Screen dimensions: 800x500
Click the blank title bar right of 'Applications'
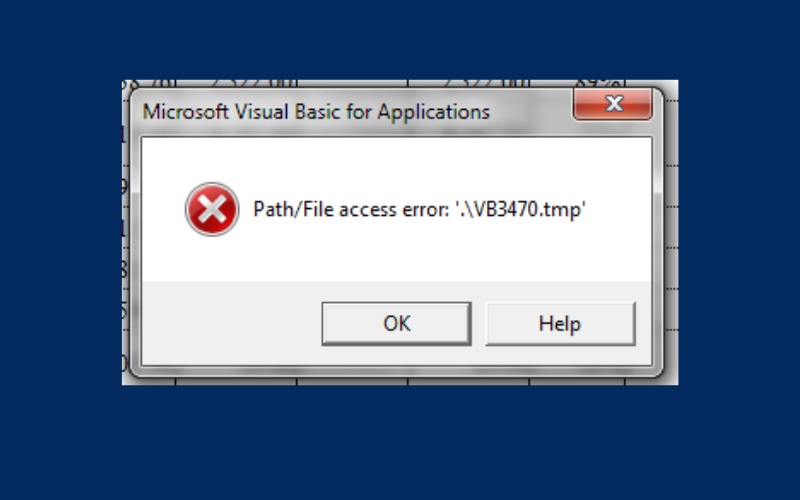click(530, 111)
